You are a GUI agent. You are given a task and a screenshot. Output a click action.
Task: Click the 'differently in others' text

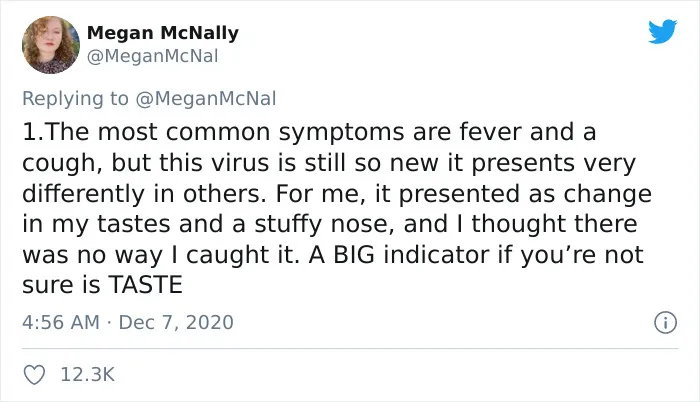coord(144,194)
